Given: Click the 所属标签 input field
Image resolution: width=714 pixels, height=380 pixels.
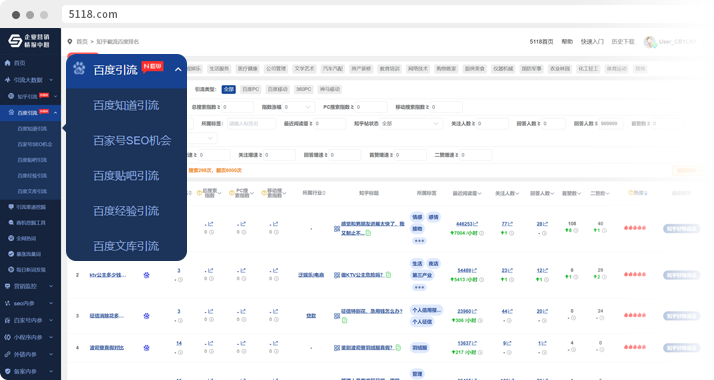Looking at the screenshot, I should pos(251,123).
